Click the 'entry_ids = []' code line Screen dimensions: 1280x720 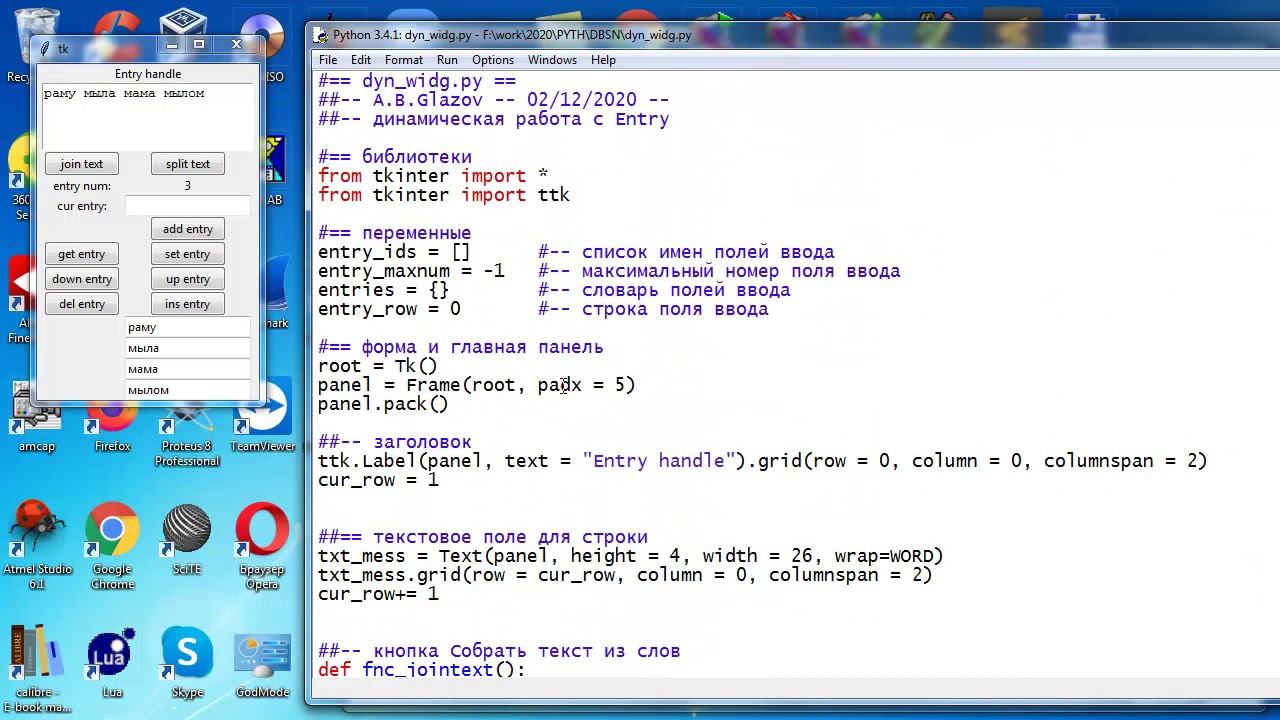[x=394, y=252]
